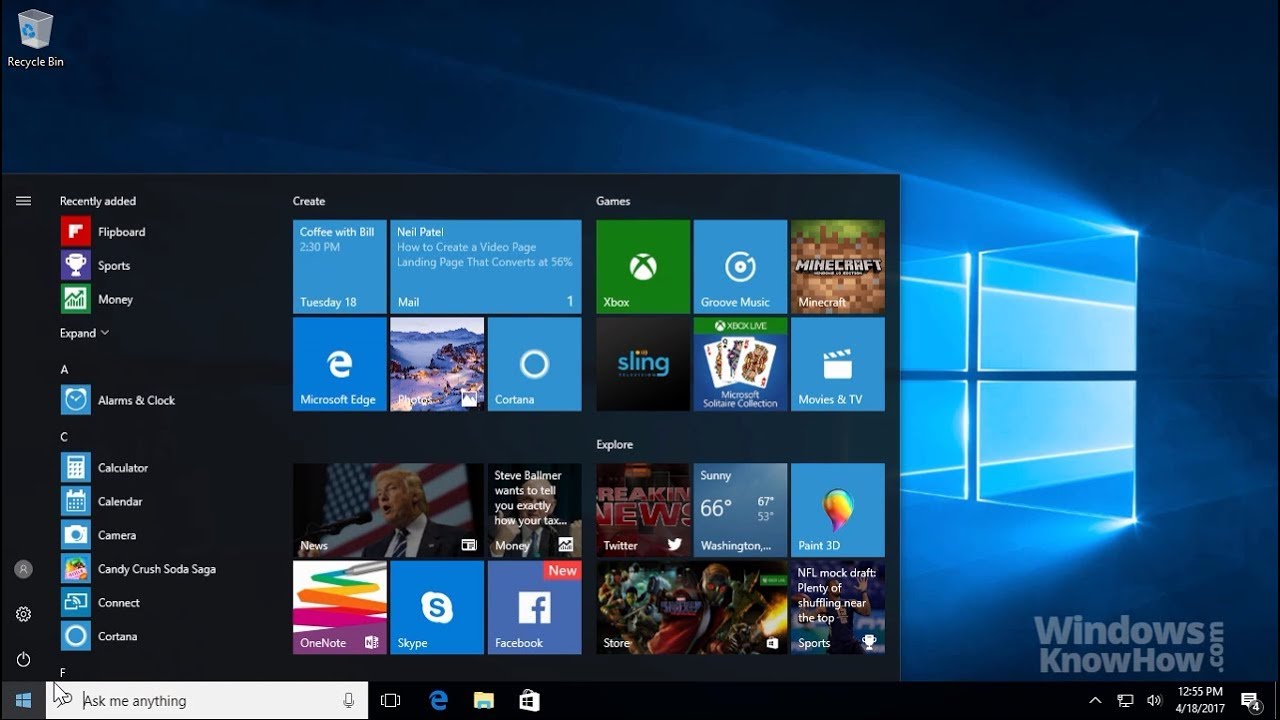Open Microsoft Solitaire Collection tile
Viewport: 1280px width, 720px height.
tap(740, 364)
